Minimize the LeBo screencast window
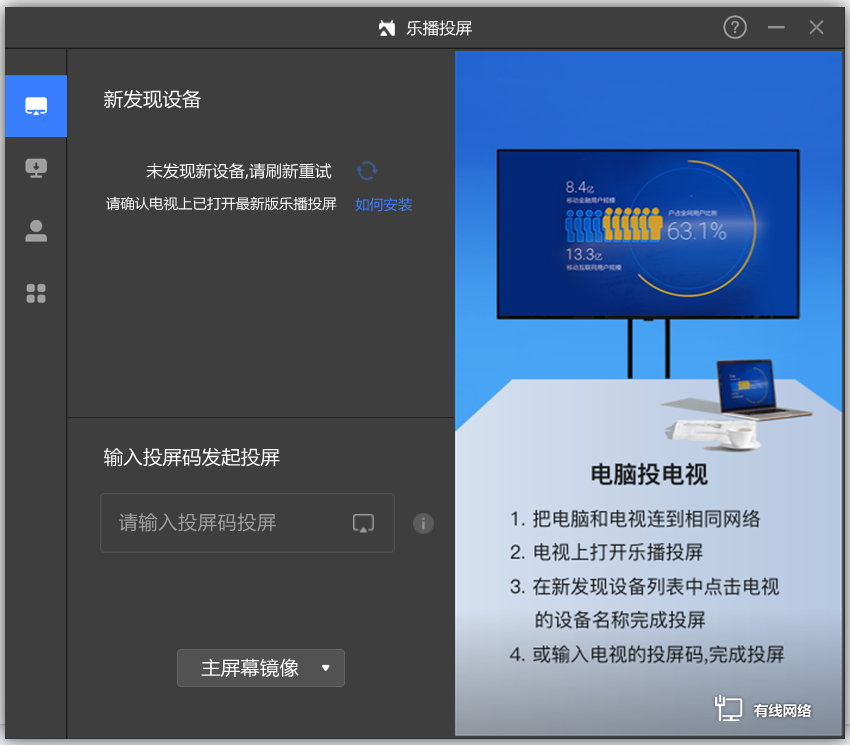This screenshot has width=850, height=745. point(776,27)
